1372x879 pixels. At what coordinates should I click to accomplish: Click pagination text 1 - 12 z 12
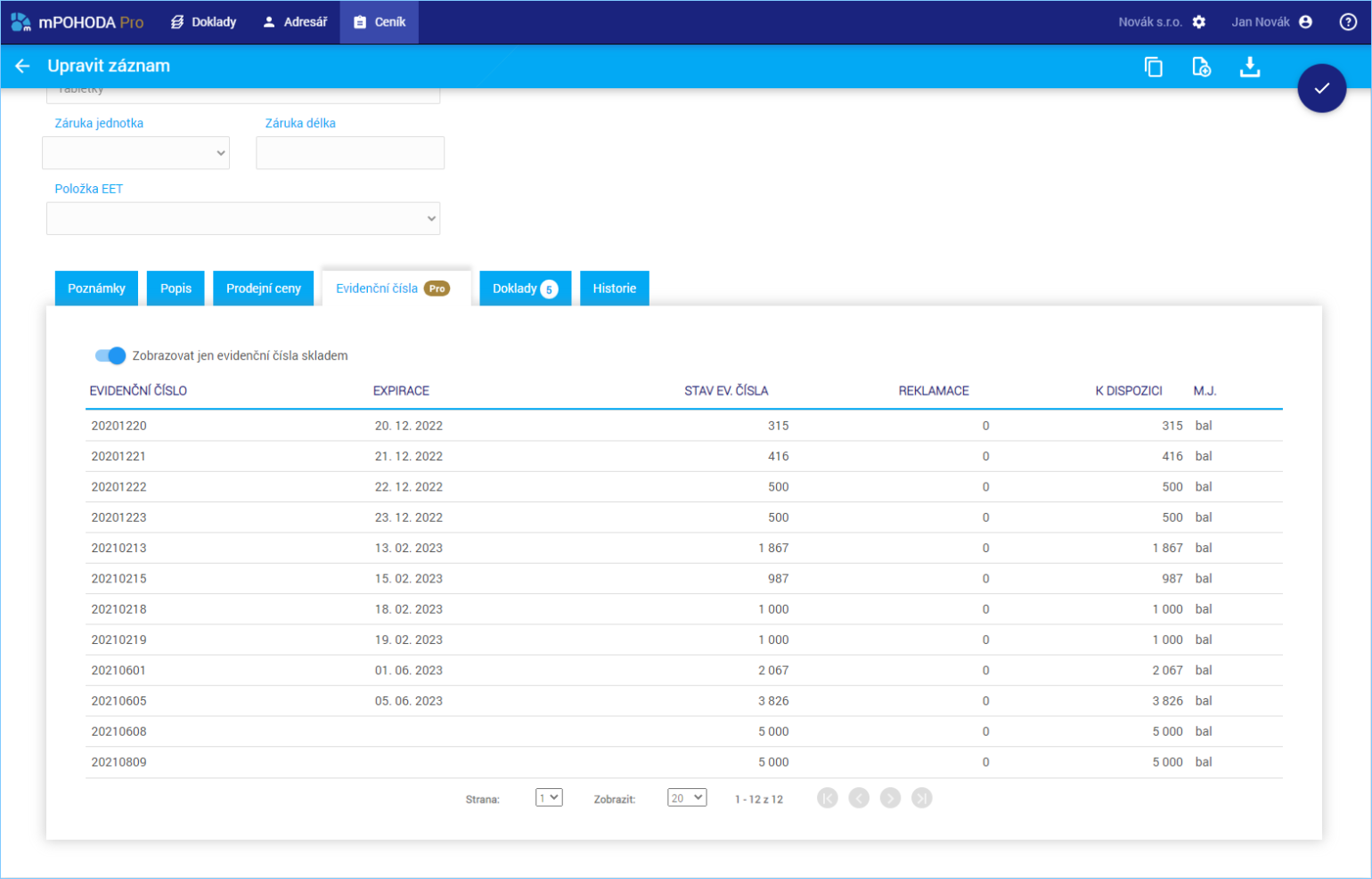[x=759, y=799]
